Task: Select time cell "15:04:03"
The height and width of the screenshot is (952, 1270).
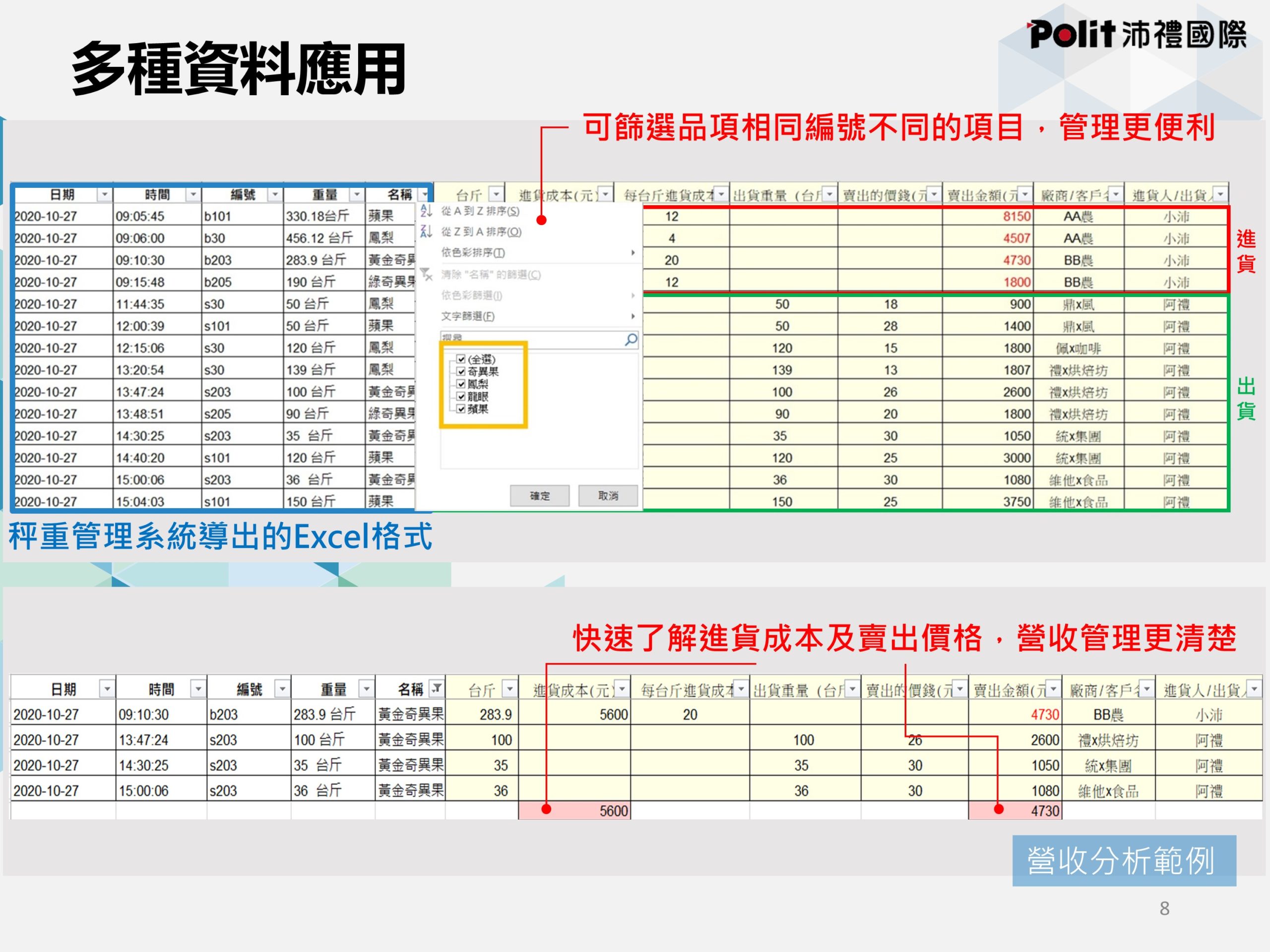Action: click(x=157, y=502)
